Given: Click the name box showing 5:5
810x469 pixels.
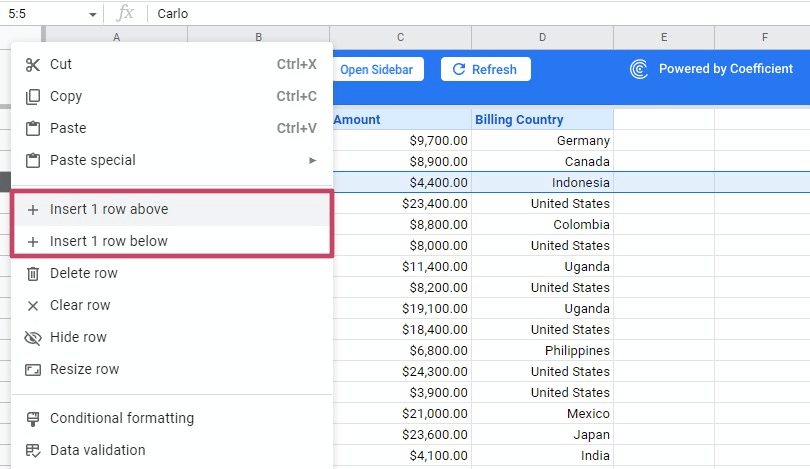Looking at the screenshot, I should point(51,13).
